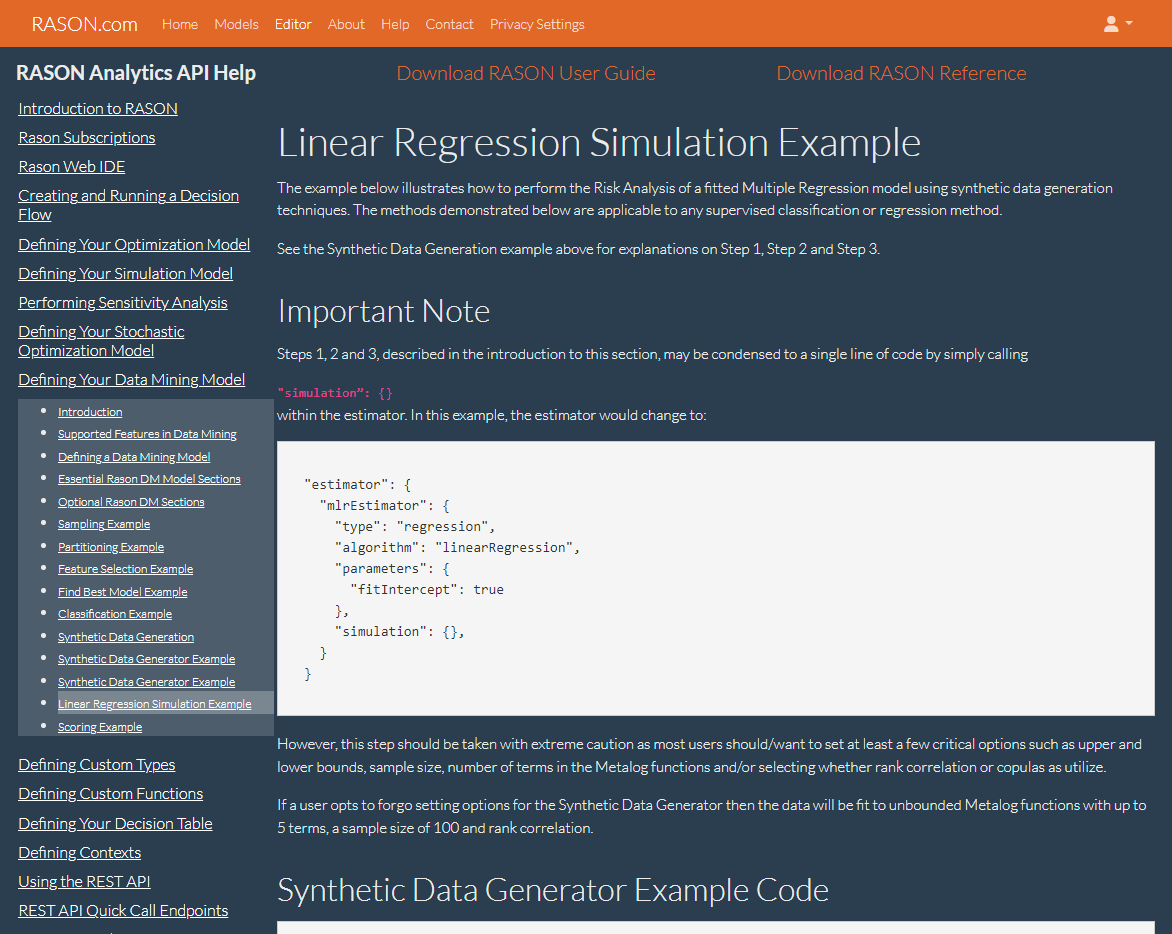
Task: Click Synthetic Data Generator Example Code heading
Action: pos(553,890)
